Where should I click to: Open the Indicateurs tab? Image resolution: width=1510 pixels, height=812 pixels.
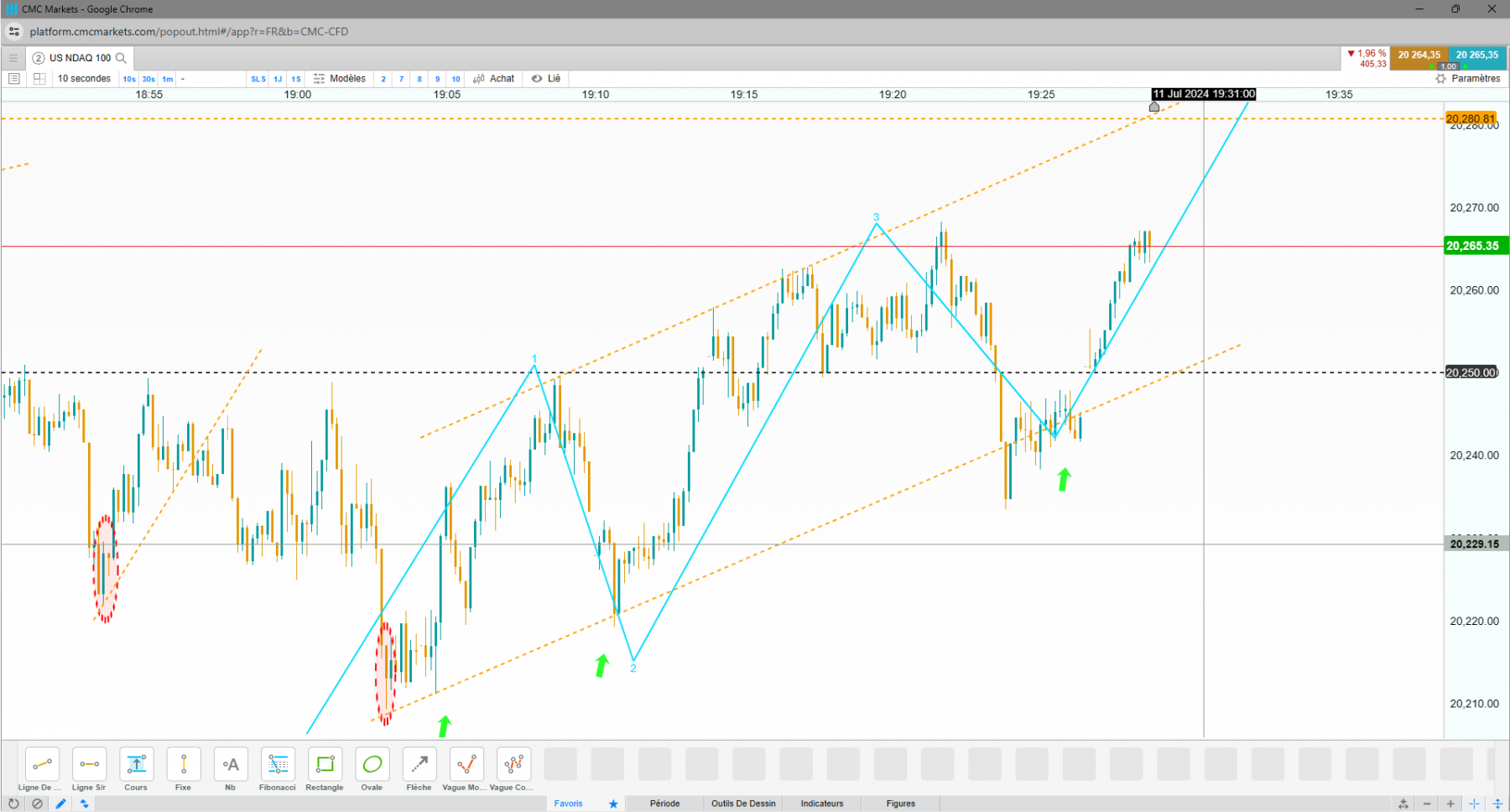coord(821,804)
